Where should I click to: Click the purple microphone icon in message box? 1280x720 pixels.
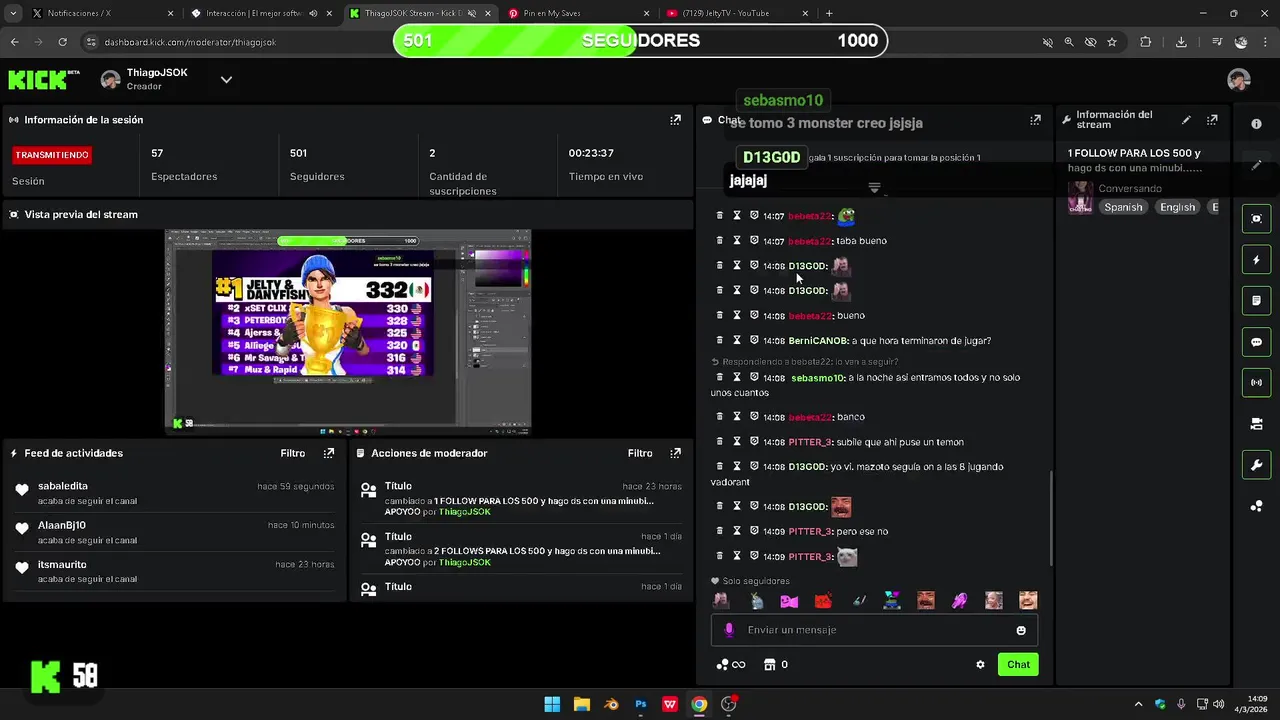tap(729, 630)
